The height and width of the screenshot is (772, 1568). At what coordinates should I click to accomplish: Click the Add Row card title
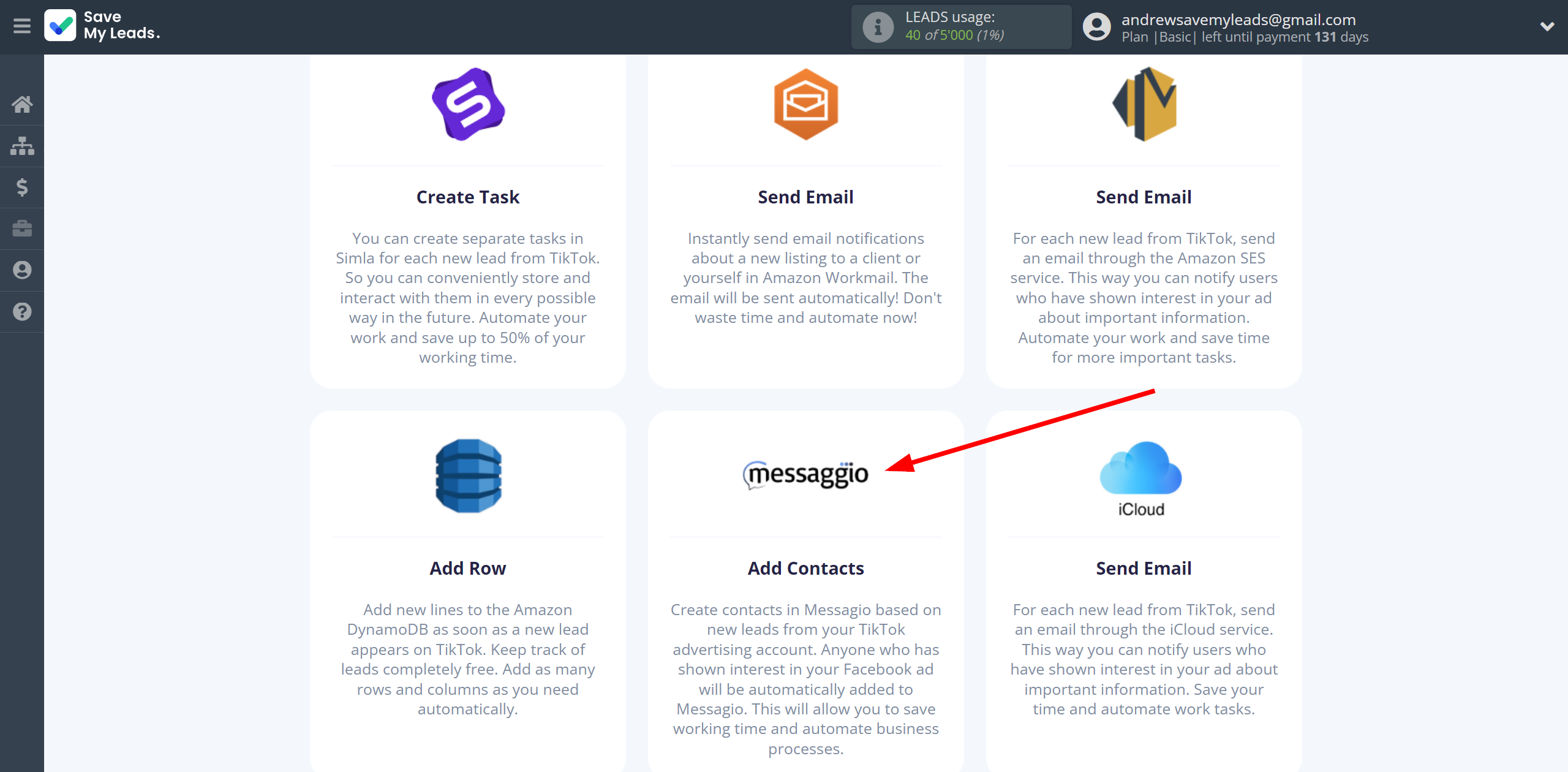click(468, 569)
